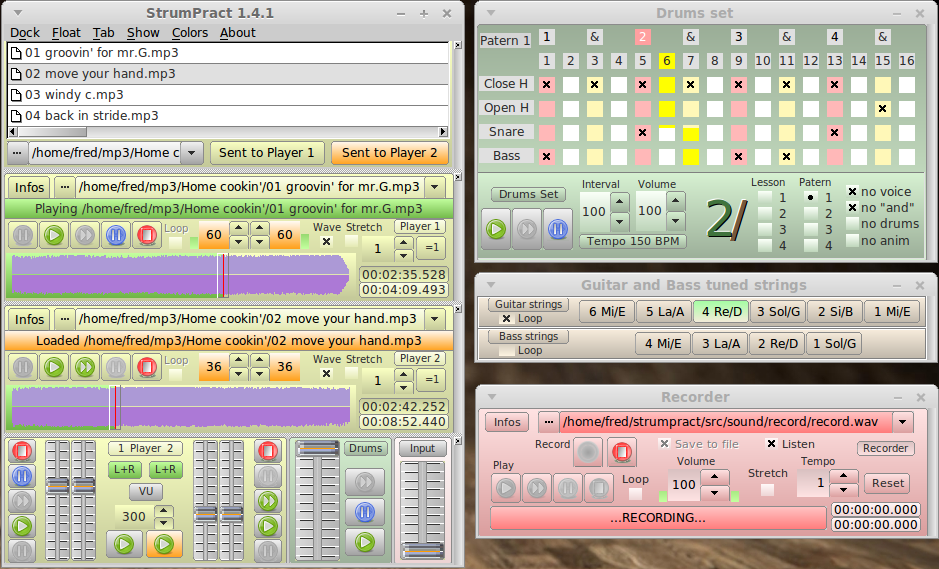Click the browse button beside record.wav path
This screenshot has height=569, width=939.
[549, 422]
